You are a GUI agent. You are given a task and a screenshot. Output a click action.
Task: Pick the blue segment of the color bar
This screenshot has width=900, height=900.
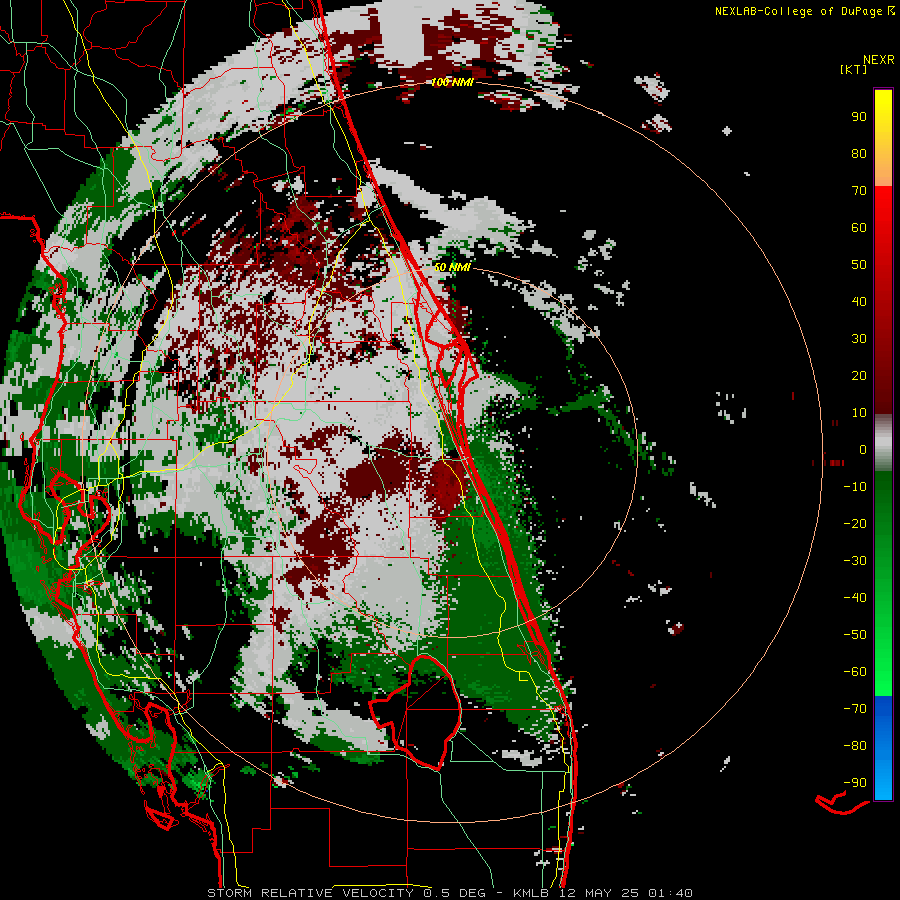pos(883,747)
